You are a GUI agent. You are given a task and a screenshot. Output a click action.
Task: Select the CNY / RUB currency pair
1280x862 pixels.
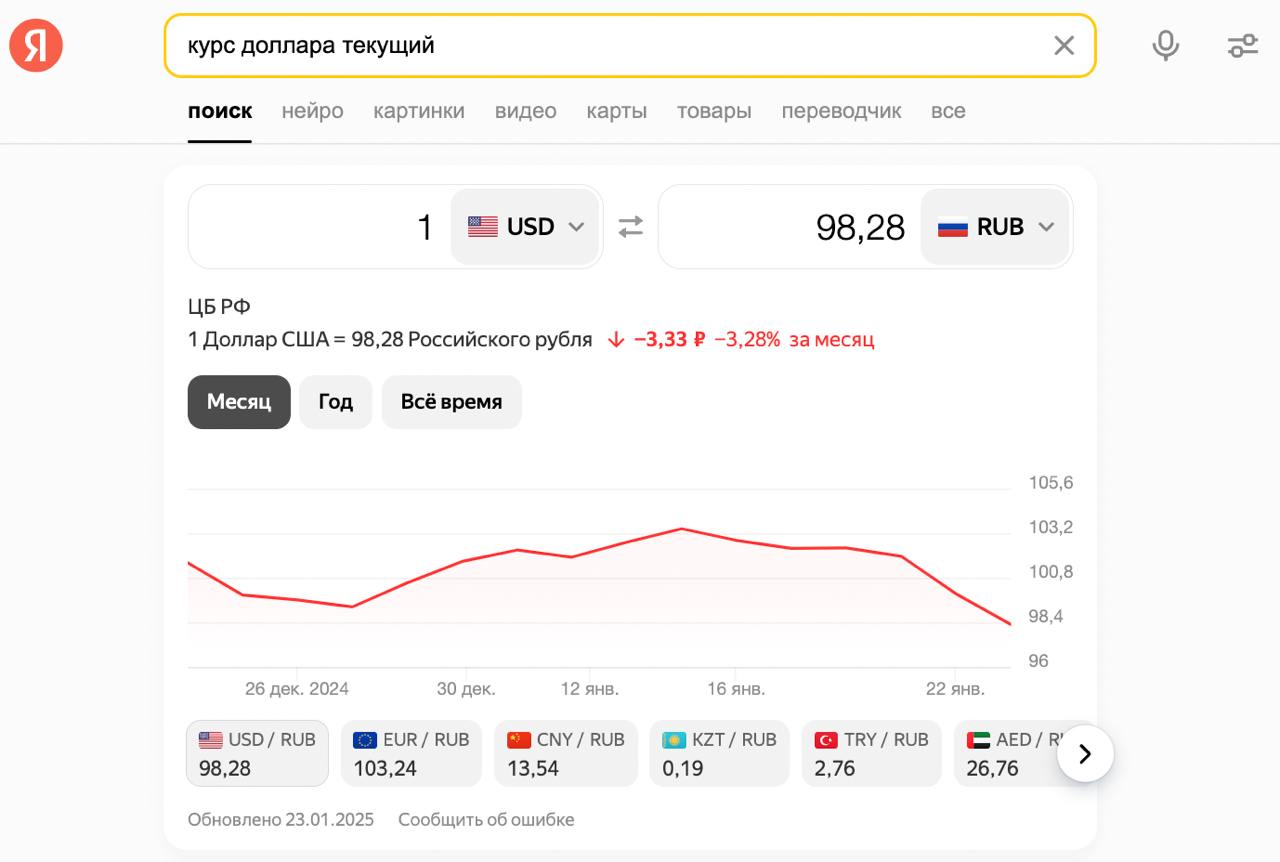tap(565, 753)
